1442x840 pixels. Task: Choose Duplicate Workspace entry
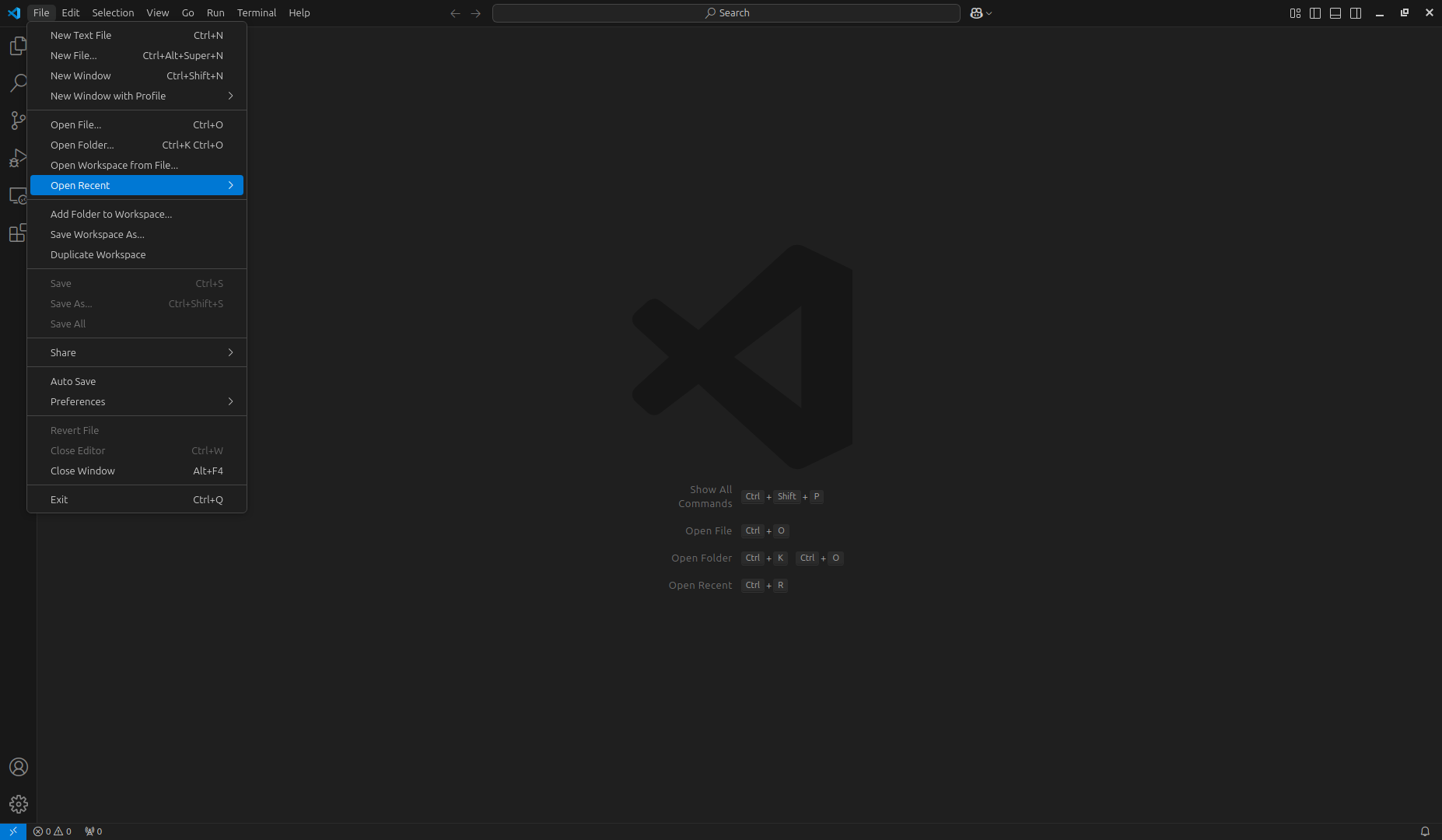(x=137, y=254)
